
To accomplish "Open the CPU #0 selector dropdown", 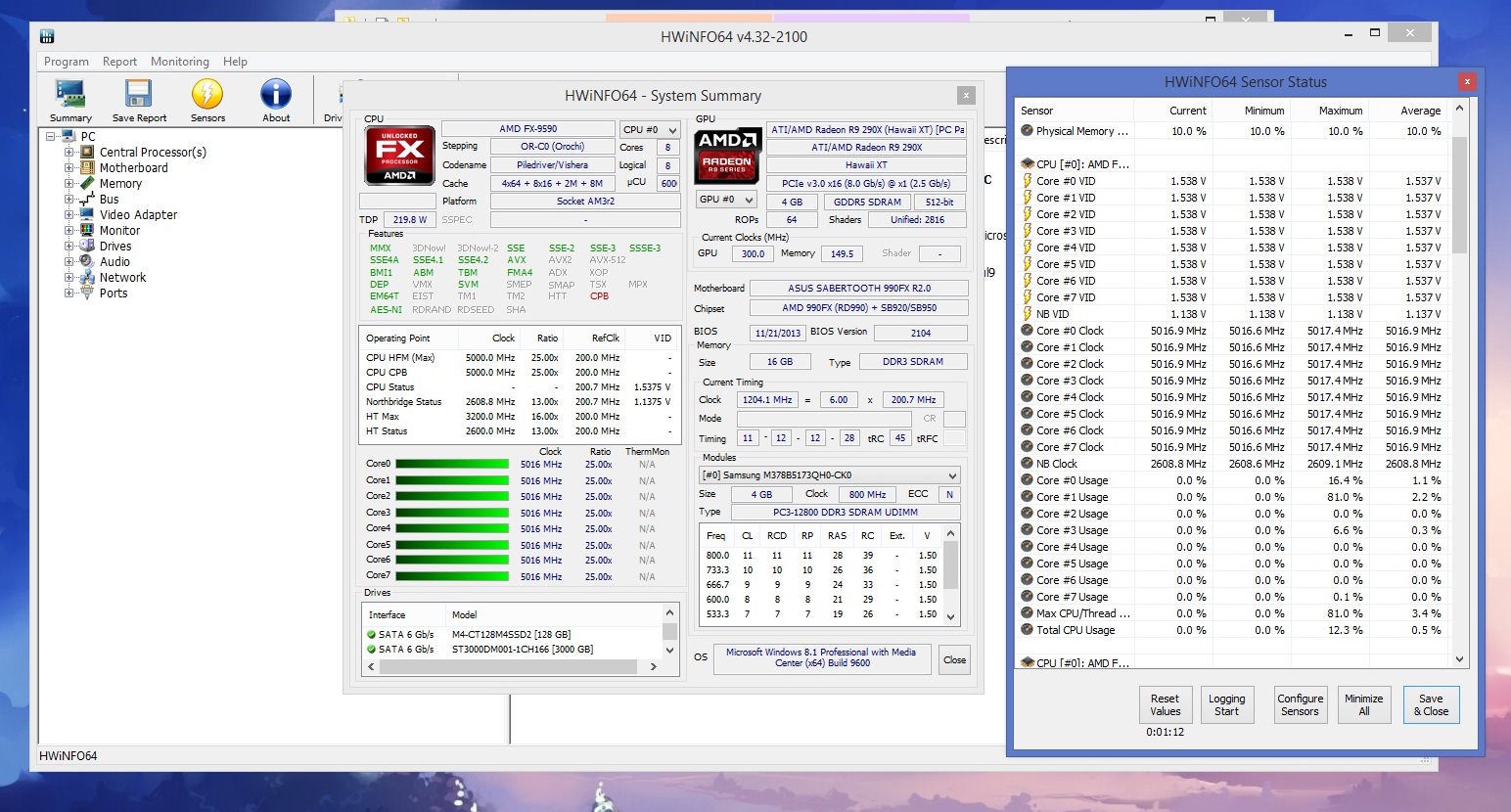I will (650, 129).
